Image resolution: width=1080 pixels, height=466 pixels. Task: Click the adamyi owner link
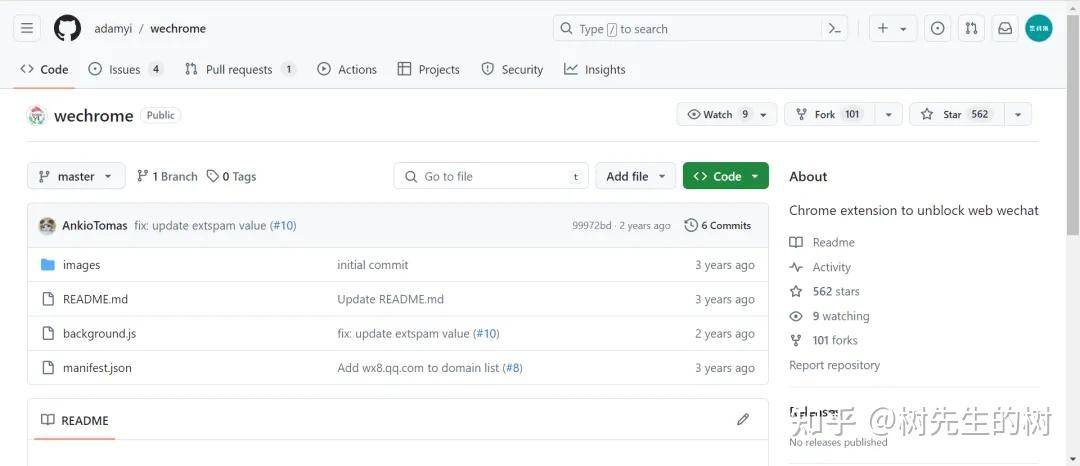[113, 29]
